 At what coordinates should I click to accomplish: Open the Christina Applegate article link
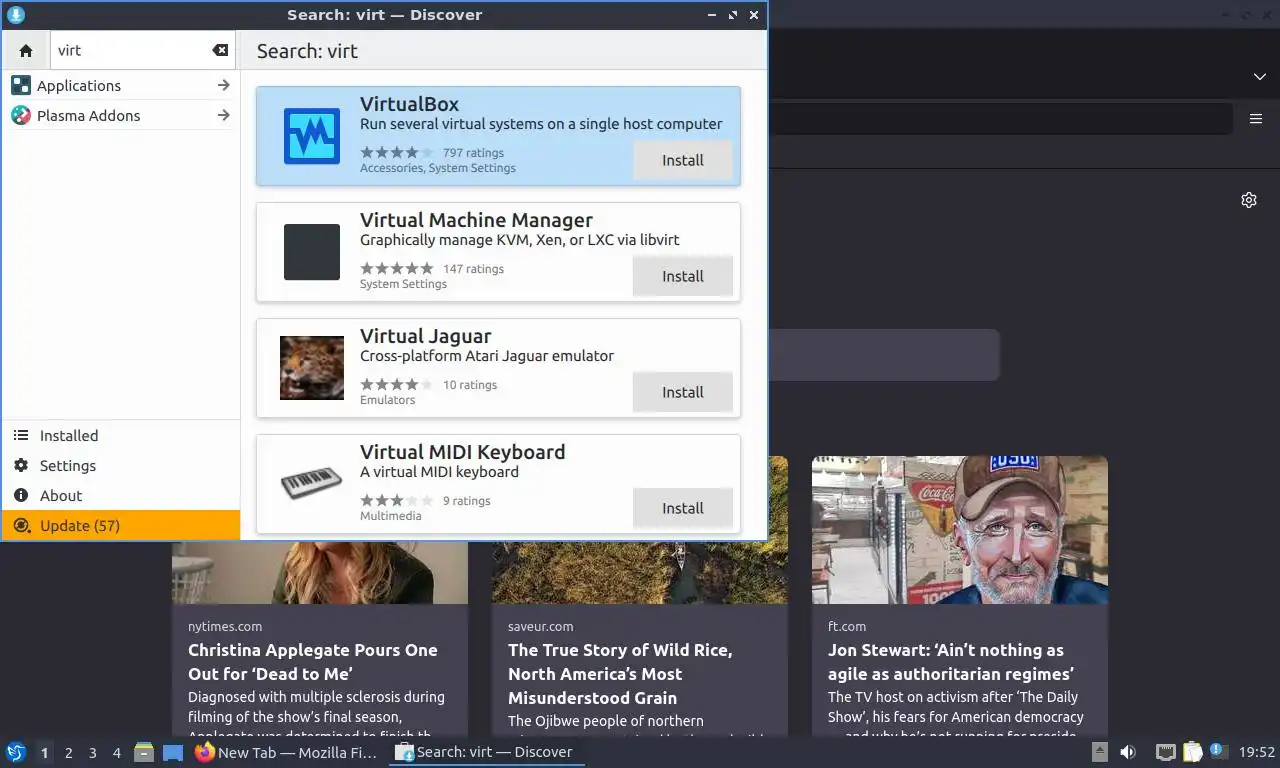[312, 662]
